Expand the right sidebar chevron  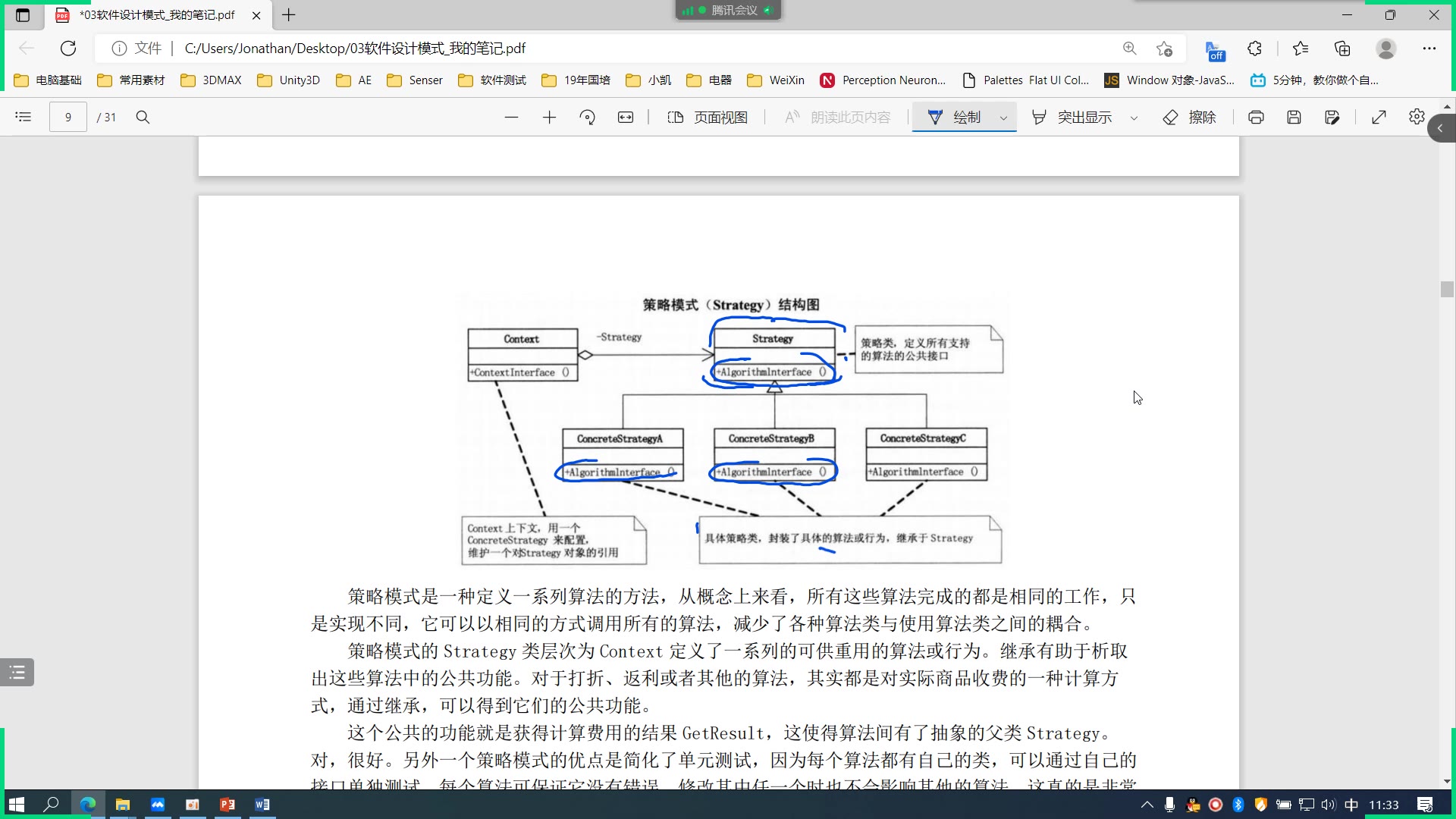point(1440,128)
